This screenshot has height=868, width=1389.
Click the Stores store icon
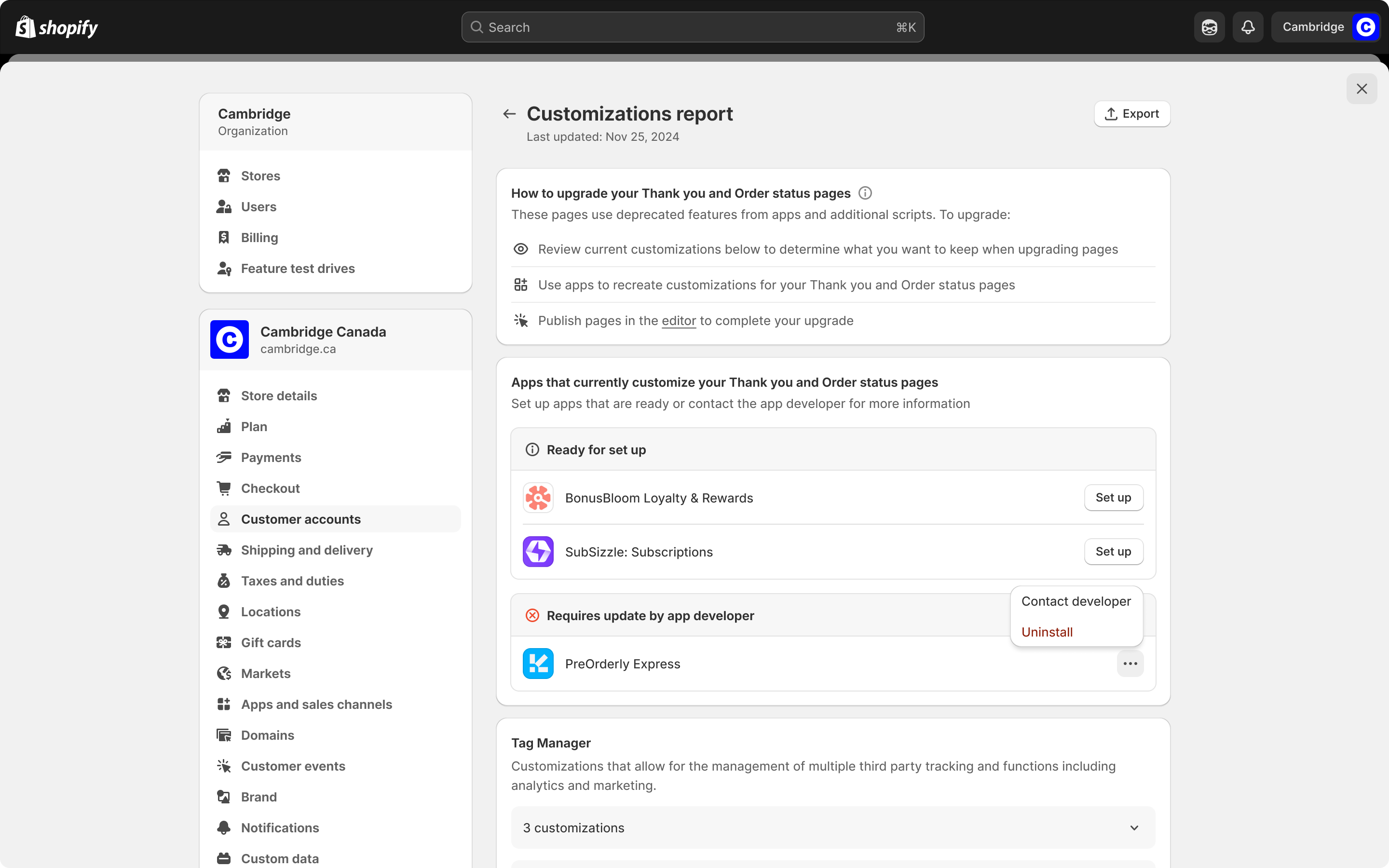[x=224, y=176]
